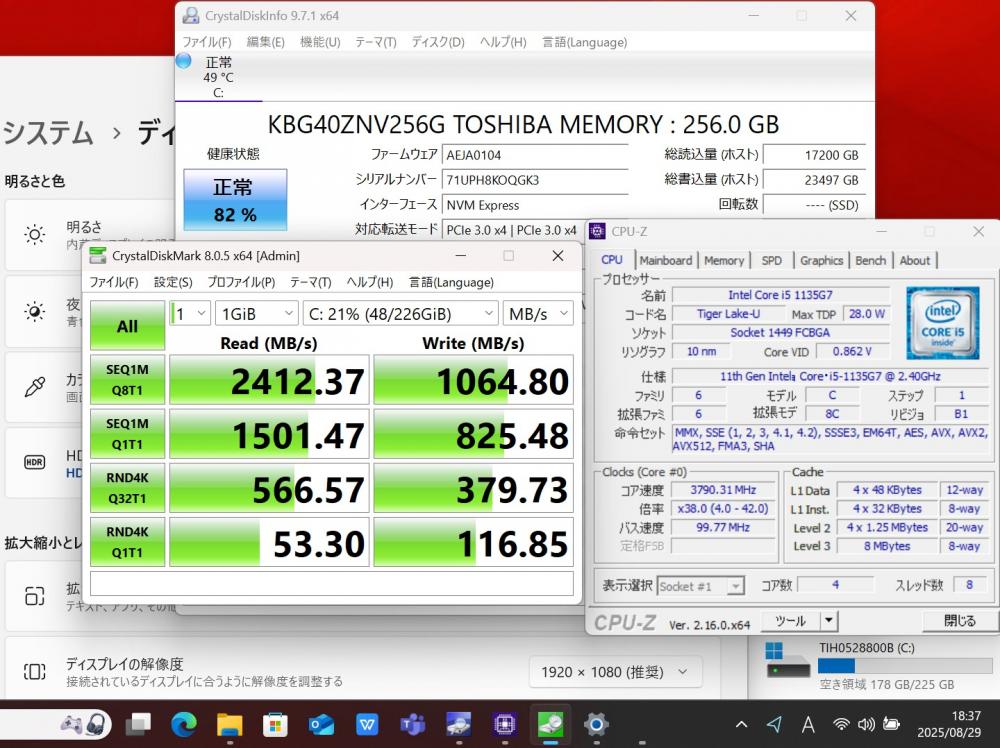Open ディスク(D) menu in CrystalDiskInfo
The height and width of the screenshot is (748, 1000).
(x=438, y=42)
